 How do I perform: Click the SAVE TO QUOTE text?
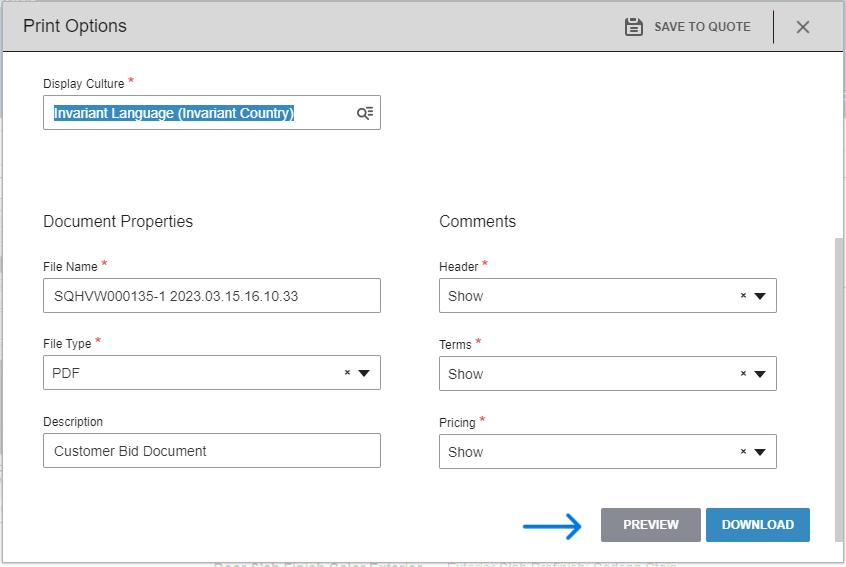coord(702,27)
